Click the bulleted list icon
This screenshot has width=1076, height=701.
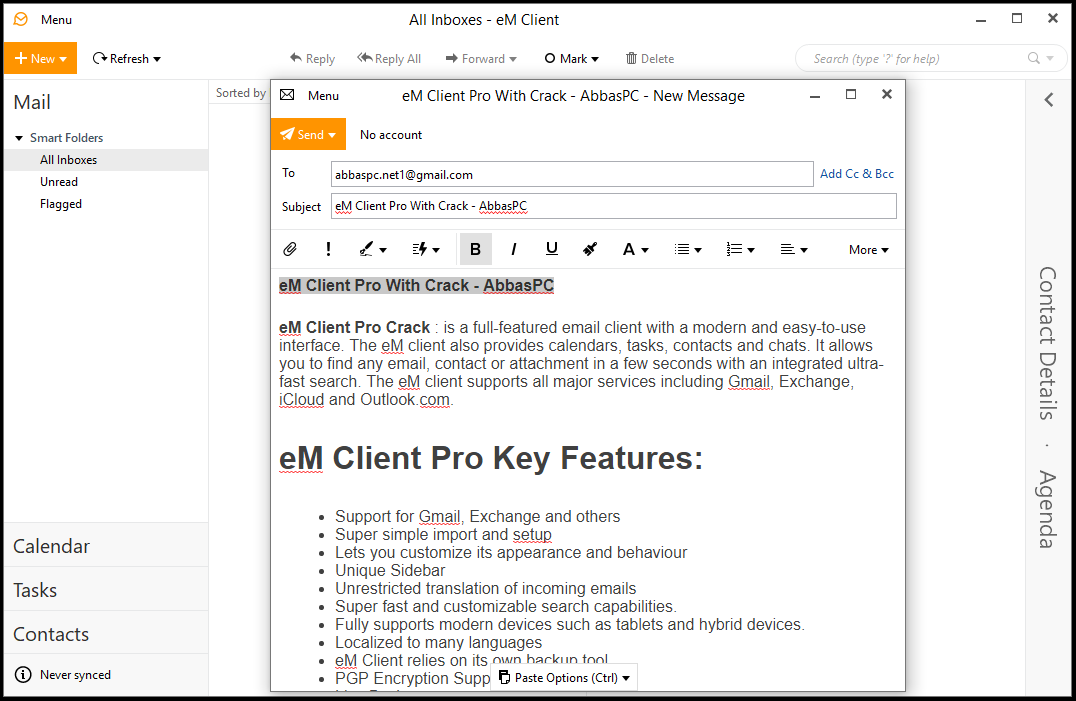click(x=681, y=250)
